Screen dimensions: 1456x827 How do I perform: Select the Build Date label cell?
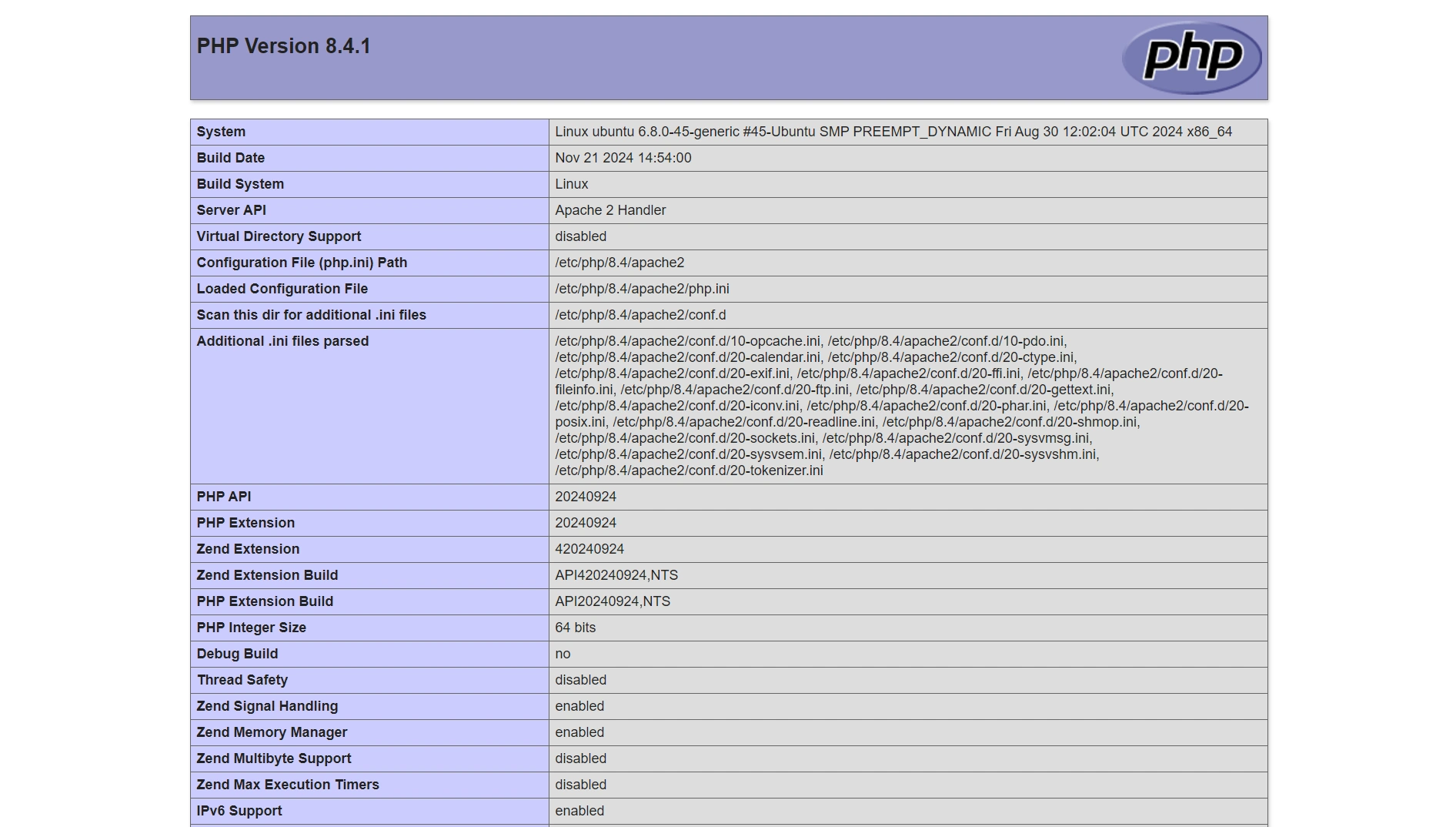pos(230,158)
